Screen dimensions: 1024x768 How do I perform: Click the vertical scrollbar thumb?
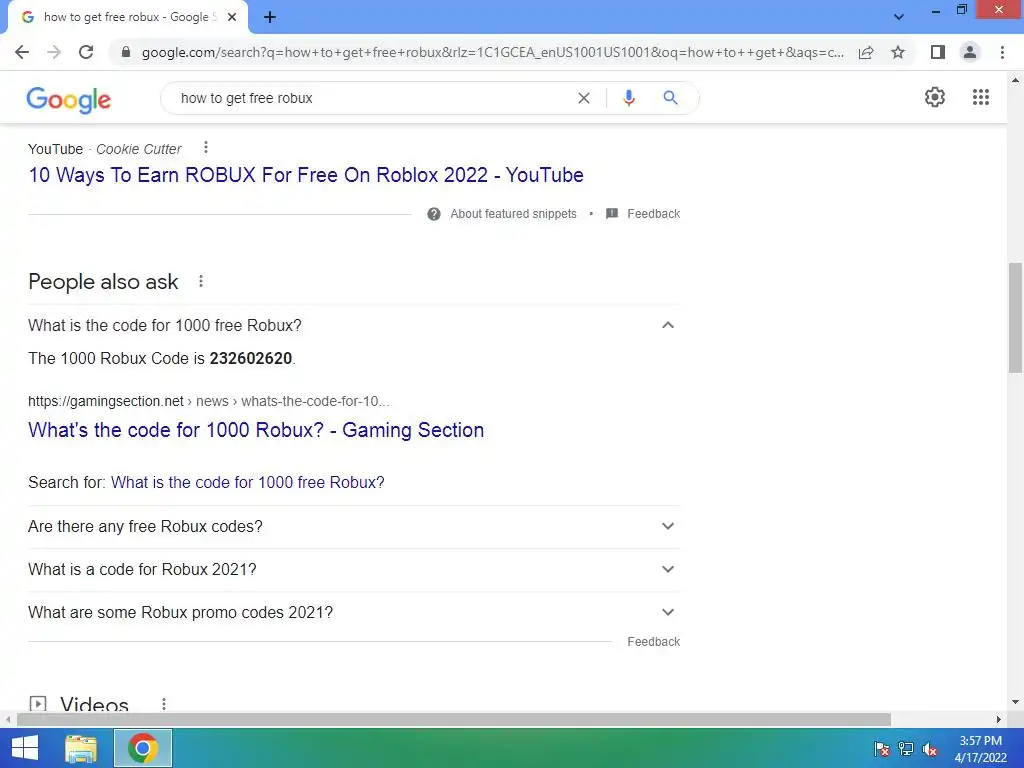pyautogui.click(x=1015, y=317)
